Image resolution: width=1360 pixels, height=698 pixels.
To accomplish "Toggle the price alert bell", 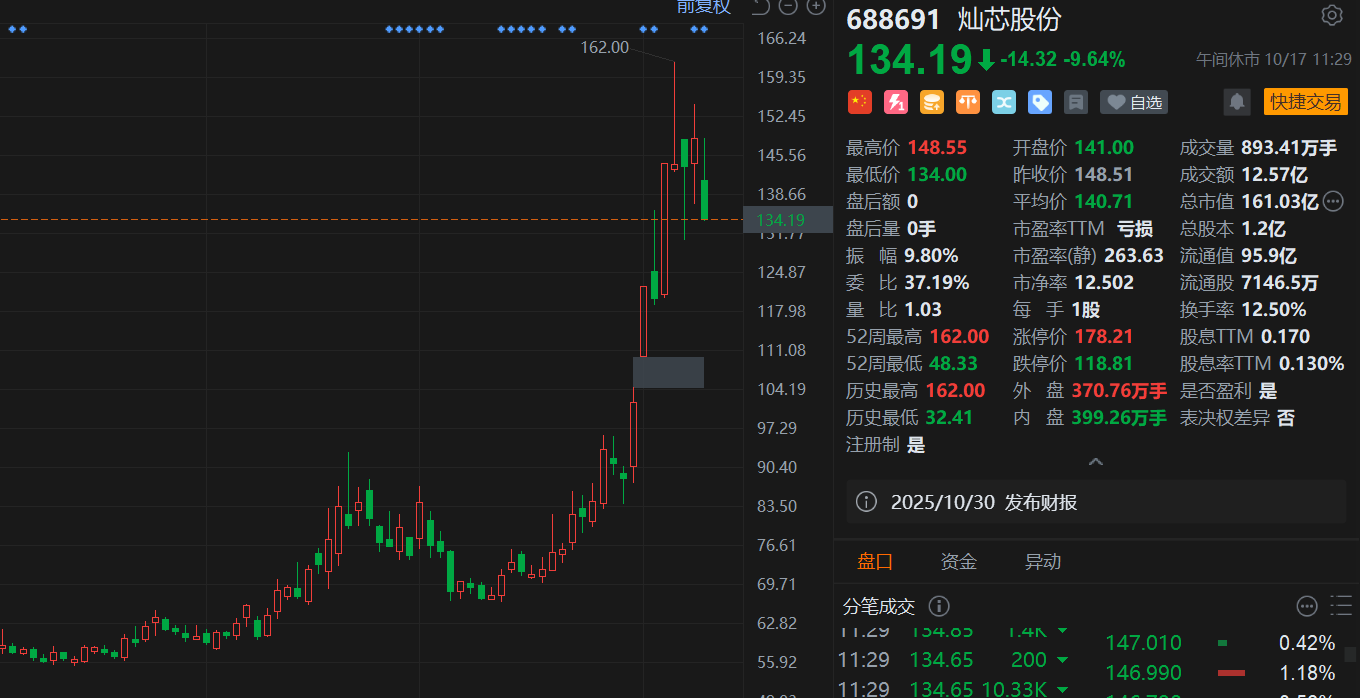I will (1237, 102).
